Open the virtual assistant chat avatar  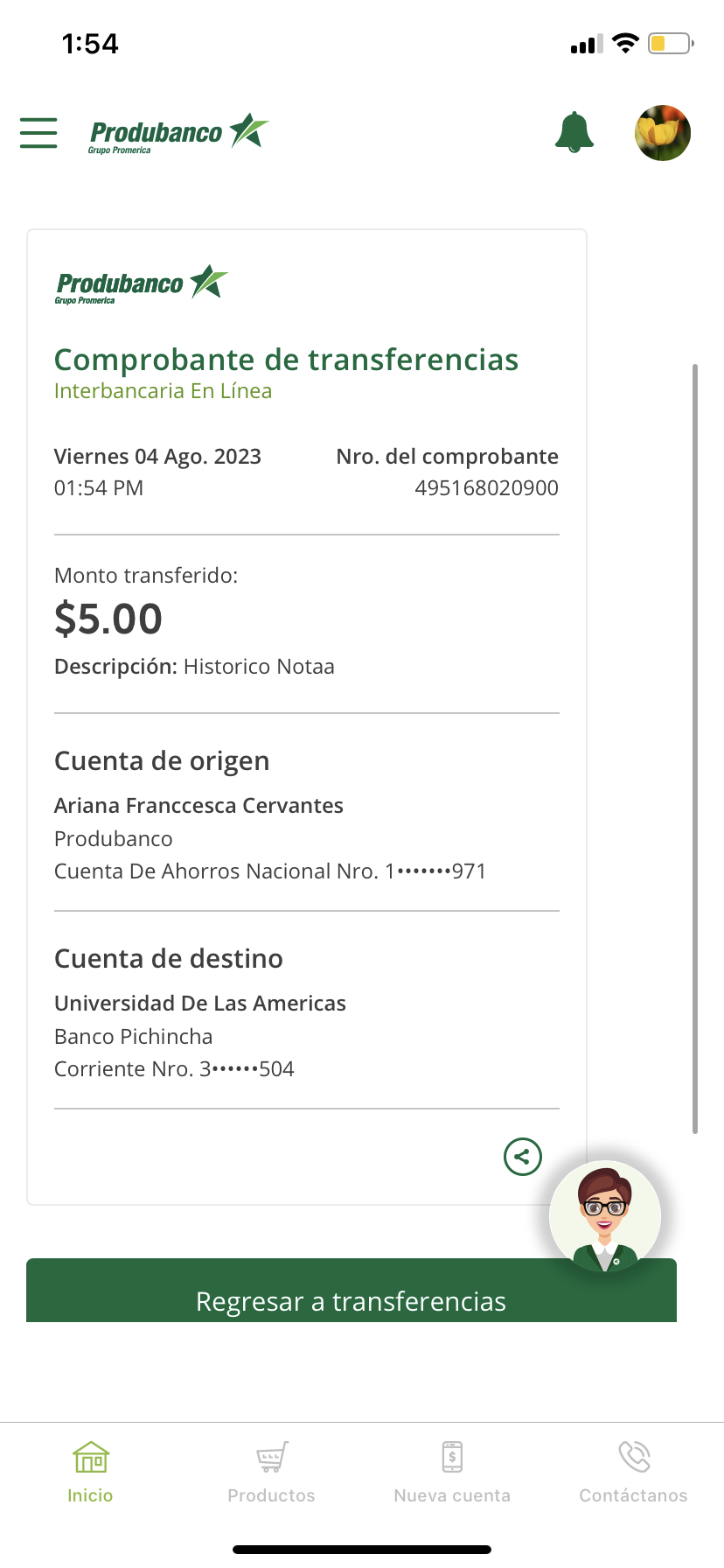point(605,1214)
